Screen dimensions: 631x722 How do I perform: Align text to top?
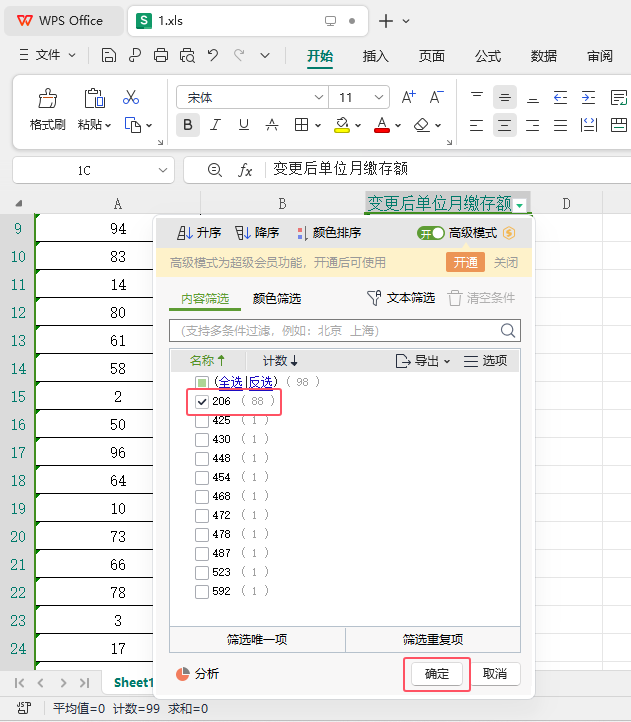pyautogui.click(x=477, y=97)
